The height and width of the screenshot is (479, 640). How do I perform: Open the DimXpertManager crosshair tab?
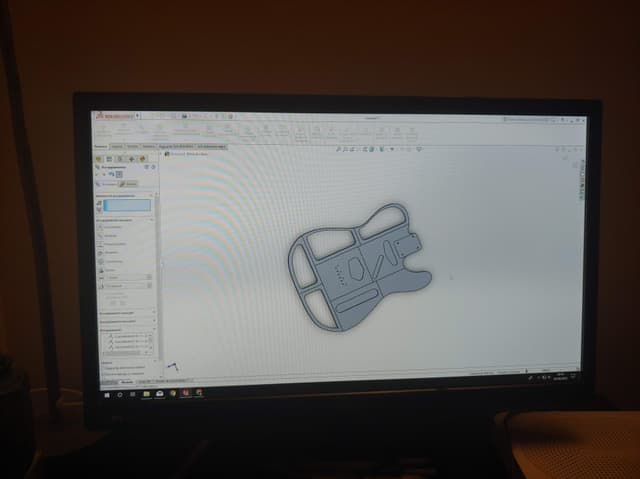(x=131, y=159)
